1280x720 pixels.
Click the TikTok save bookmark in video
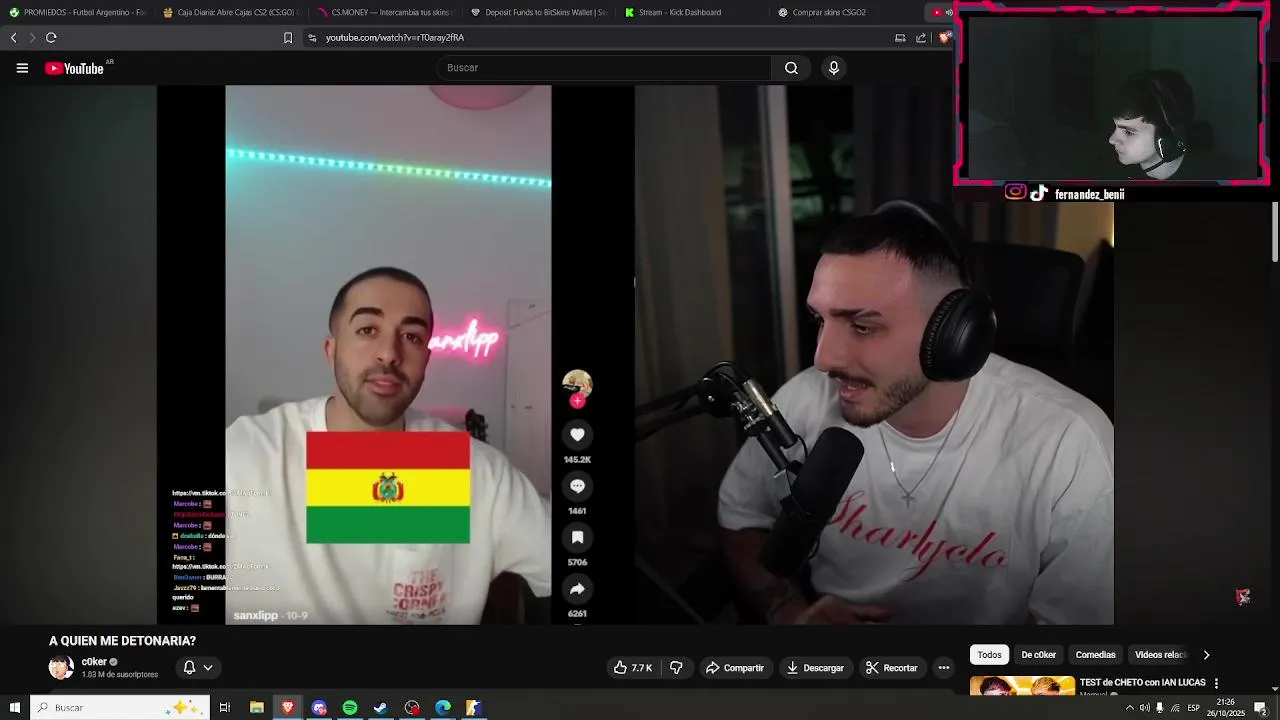pyautogui.click(x=577, y=537)
